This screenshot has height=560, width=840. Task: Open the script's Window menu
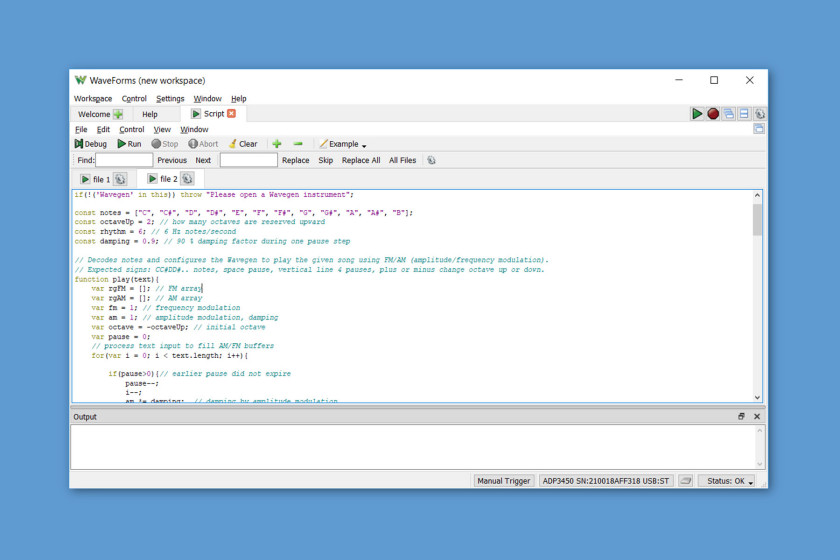click(x=194, y=130)
